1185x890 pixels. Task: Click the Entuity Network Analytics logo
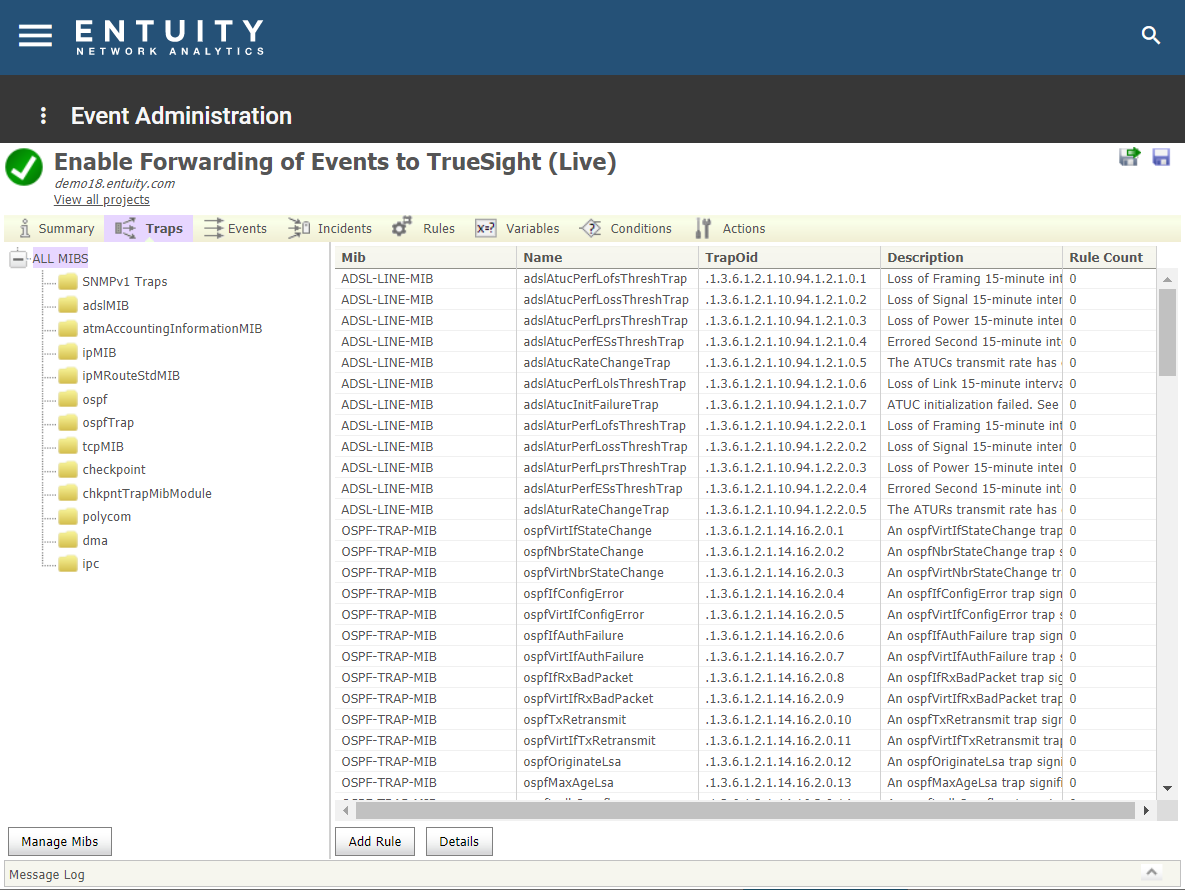[x=170, y=37]
